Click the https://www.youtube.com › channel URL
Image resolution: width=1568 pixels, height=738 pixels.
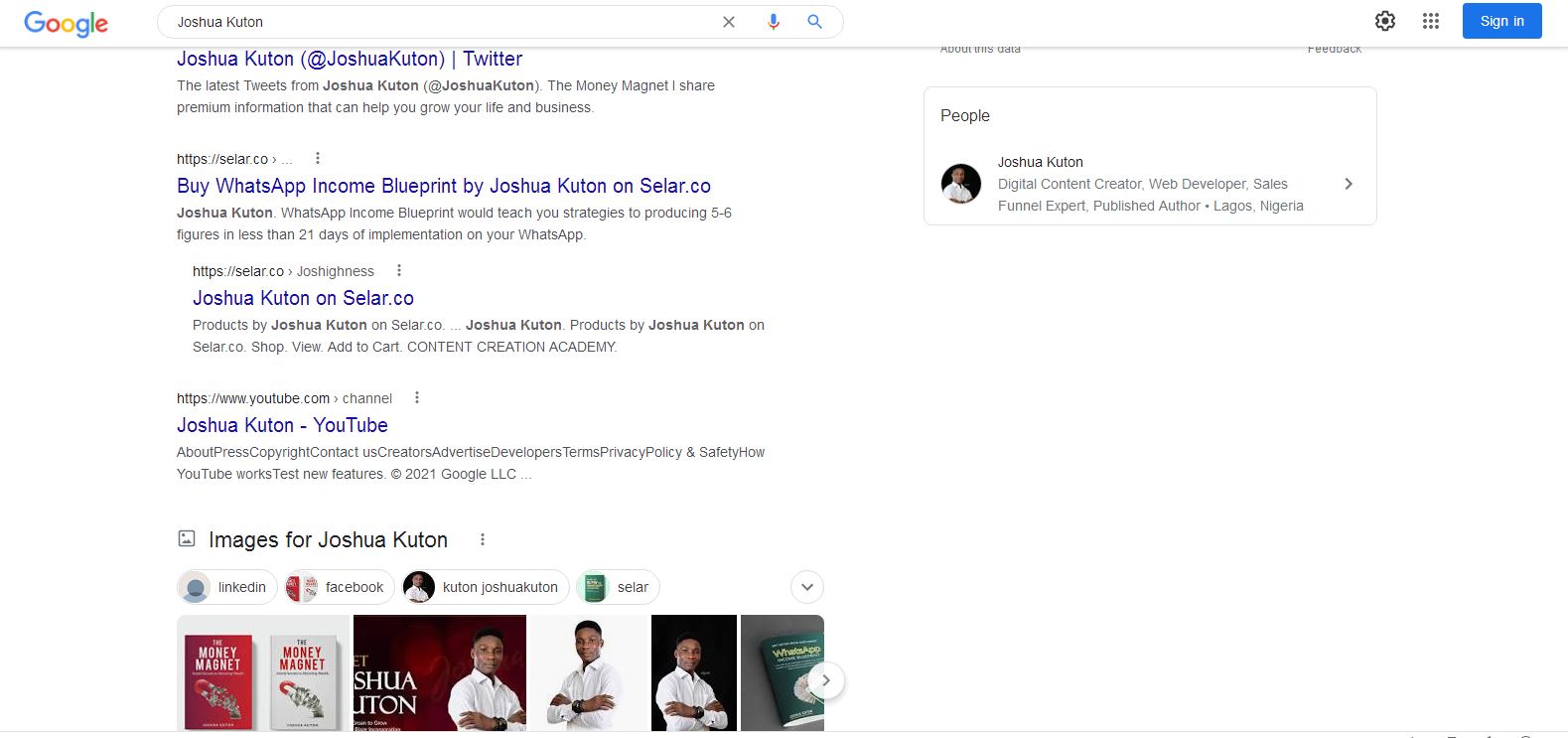click(x=284, y=398)
